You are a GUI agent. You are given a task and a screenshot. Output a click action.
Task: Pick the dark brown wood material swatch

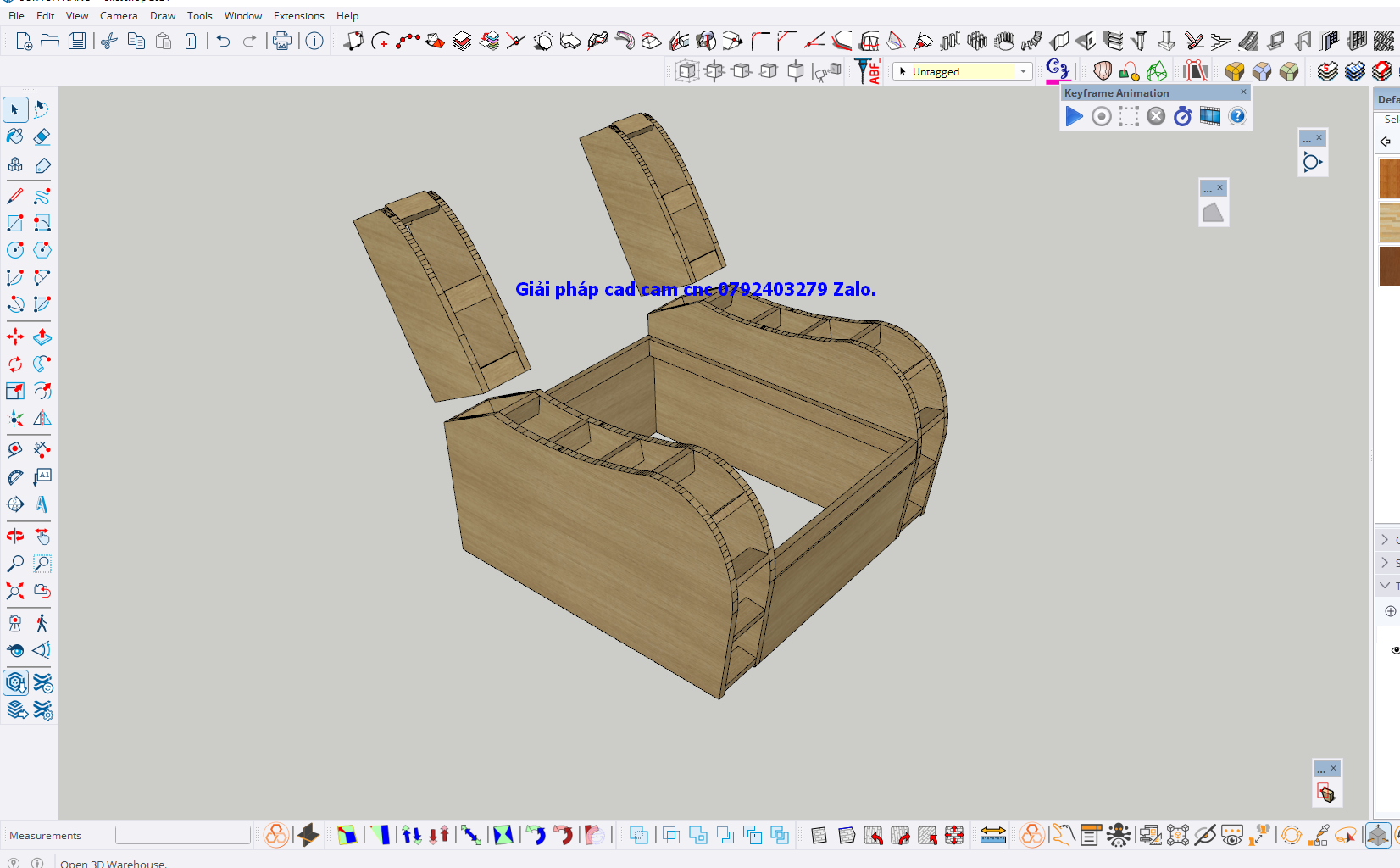[1390, 265]
